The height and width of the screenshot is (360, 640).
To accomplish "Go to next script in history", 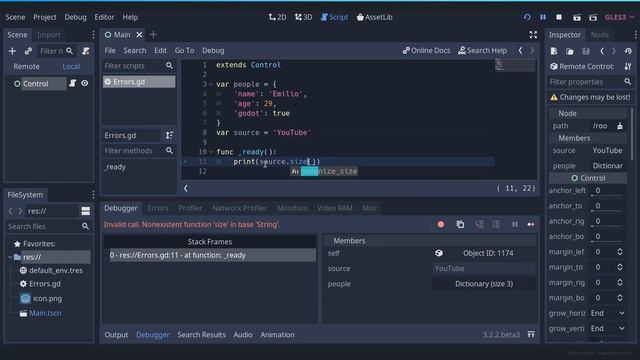I will click(x=532, y=51).
